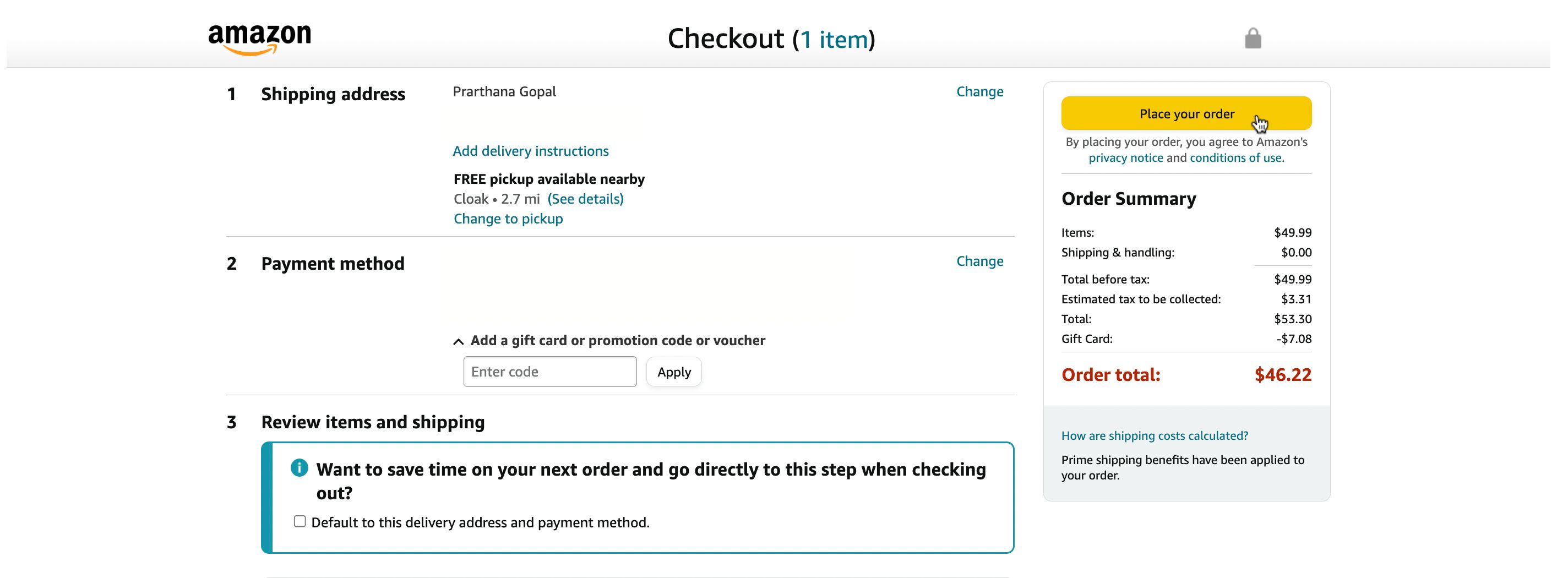Select Change to pickup option
Viewport: 1568px width, 578px height.
(508, 219)
